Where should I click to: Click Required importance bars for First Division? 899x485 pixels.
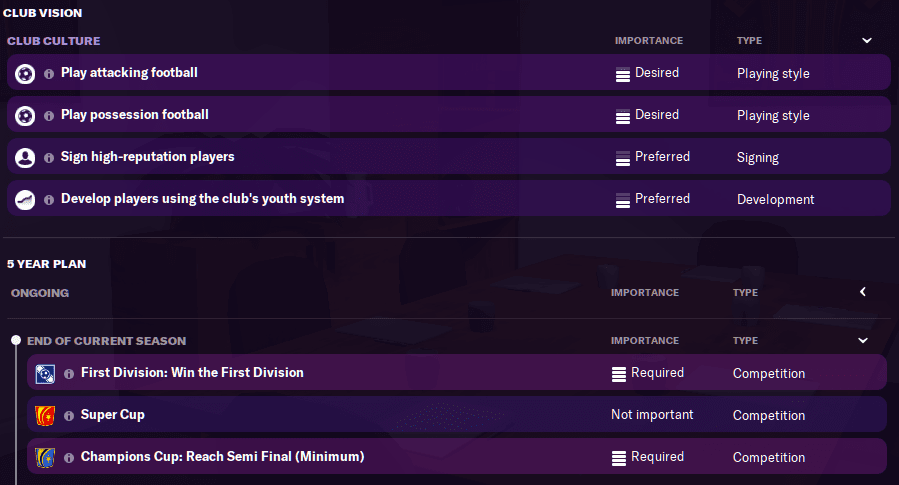620,374
